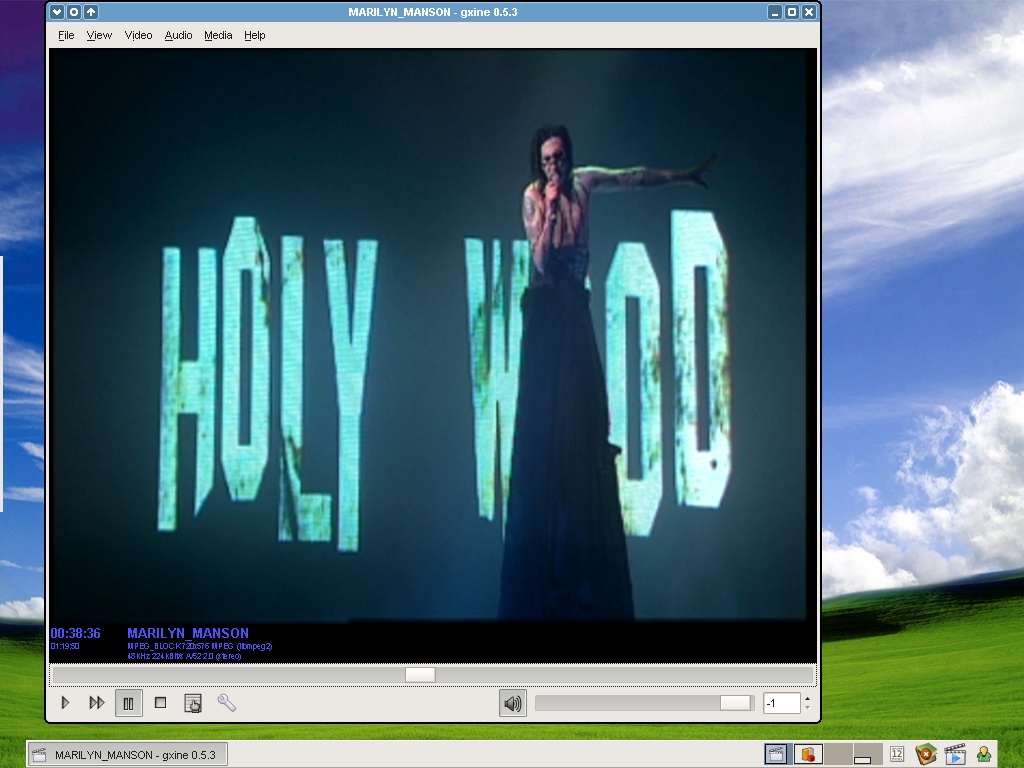Click the green book with red X icon
This screenshot has width=1024, height=768.
[x=925, y=754]
